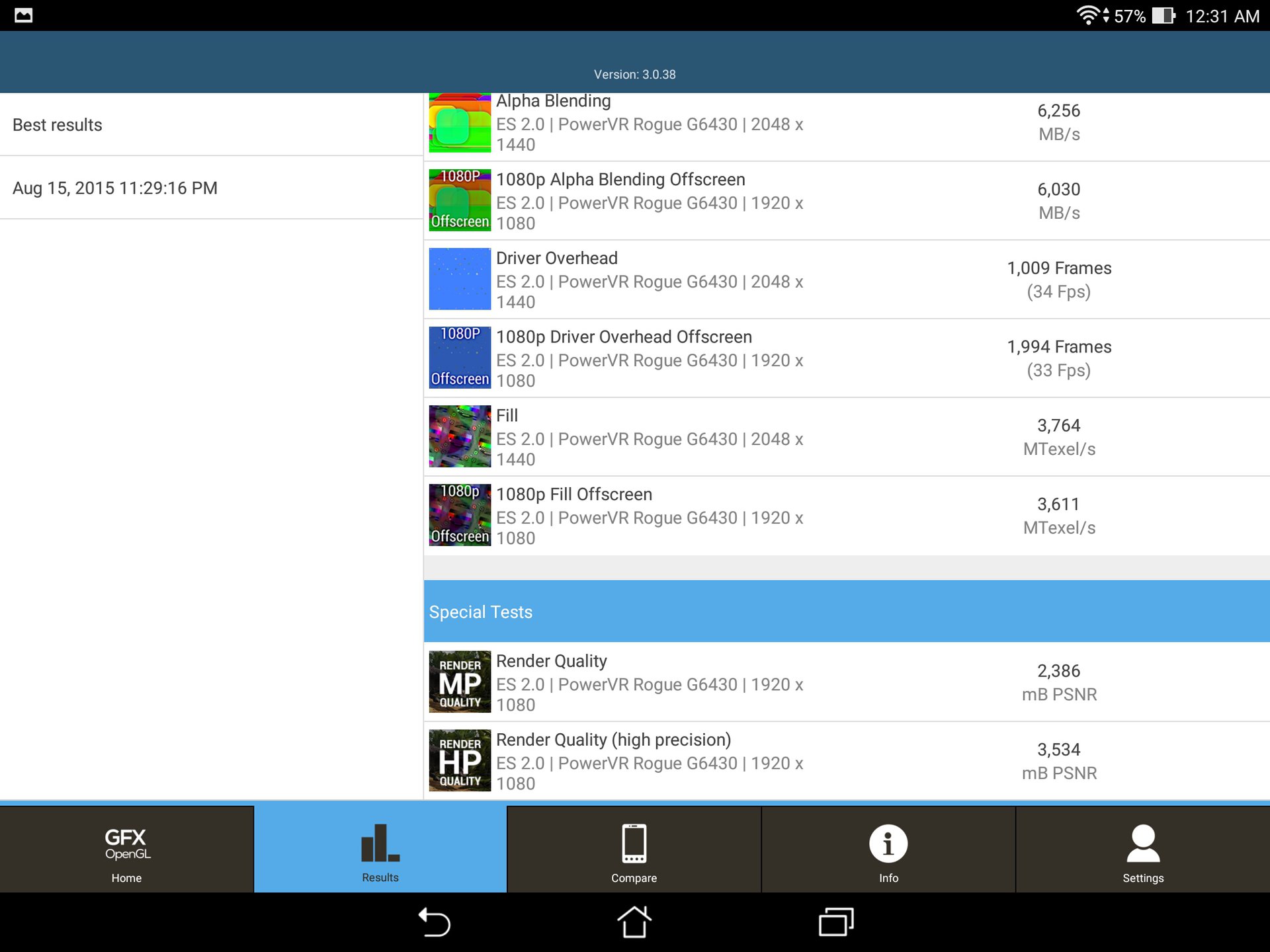The image size is (1270, 952).
Task: Switch to the Results tab
Action: coord(380,850)
